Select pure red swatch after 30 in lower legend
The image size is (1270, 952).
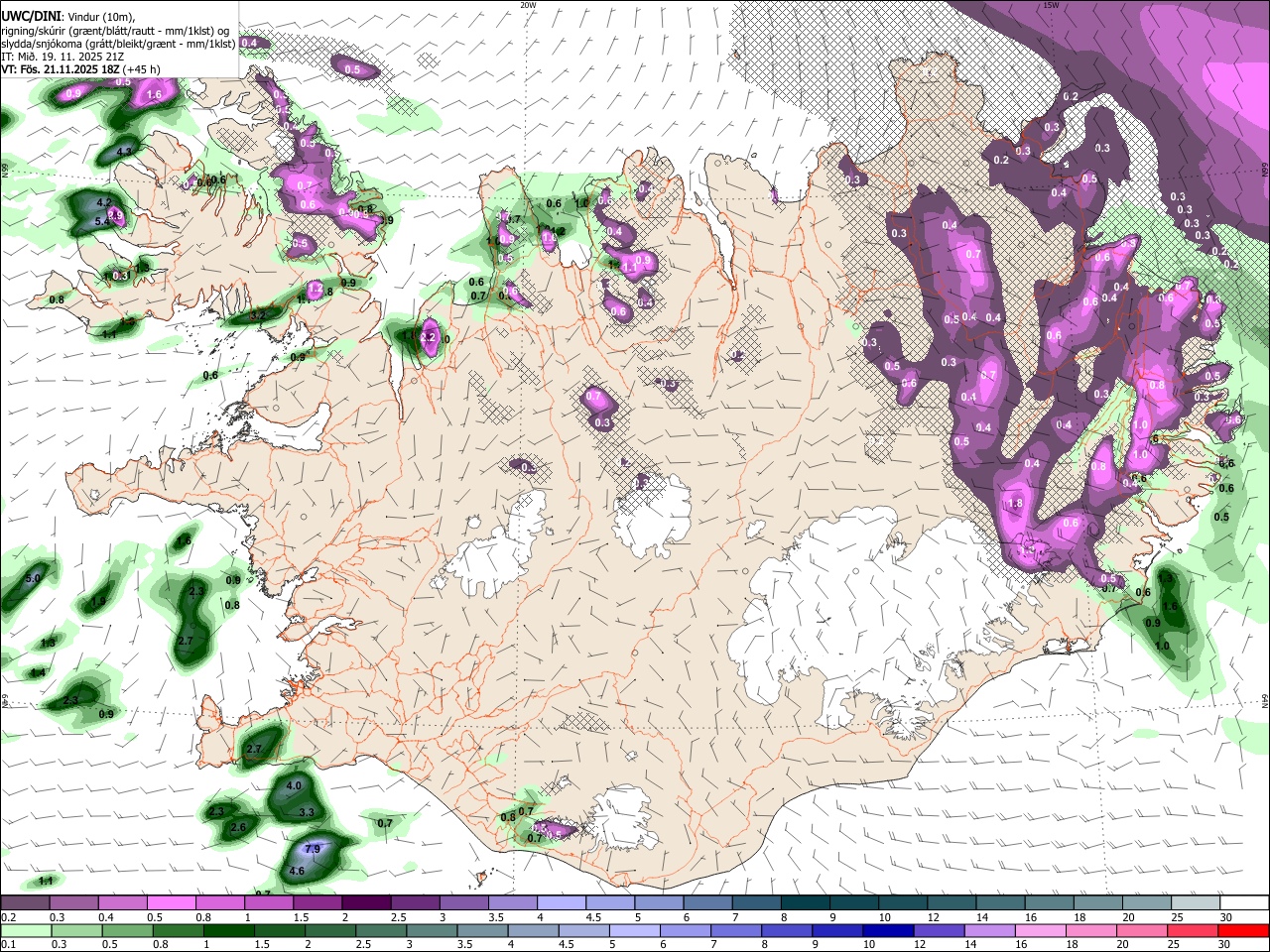click(1245, 930)
